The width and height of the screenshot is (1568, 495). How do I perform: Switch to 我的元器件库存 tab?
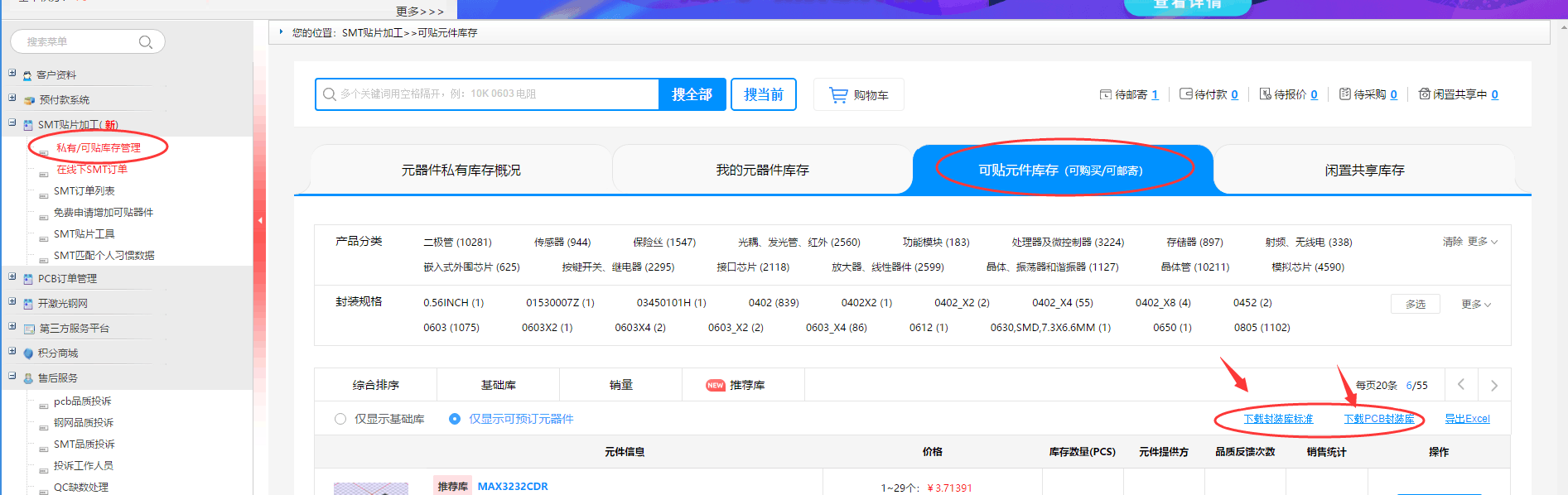[762, 171]
